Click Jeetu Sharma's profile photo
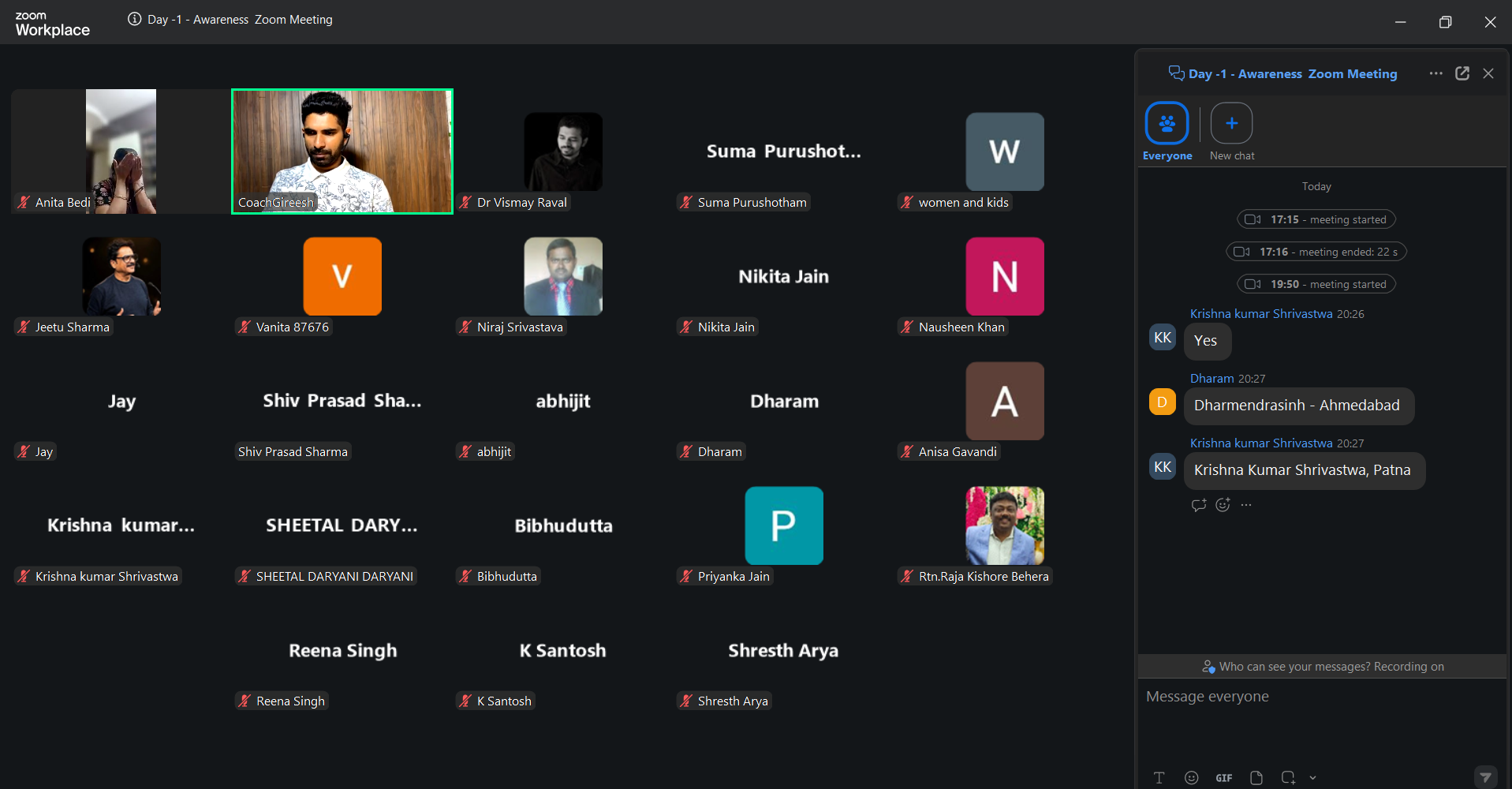Screen dimensions: 1512x789 [x=121, y=276]
